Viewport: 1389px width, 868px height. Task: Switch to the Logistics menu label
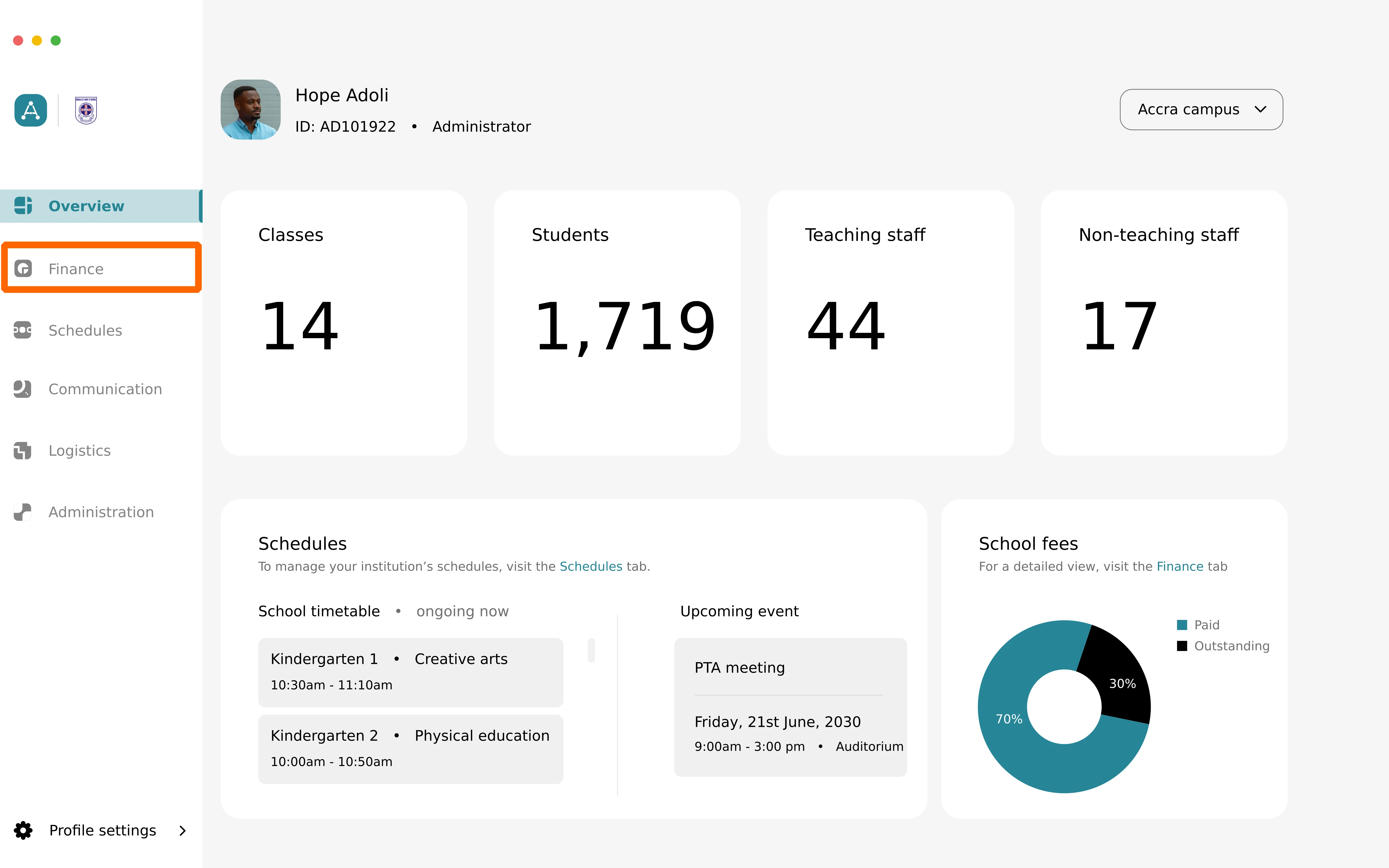[x=80, y=451]
